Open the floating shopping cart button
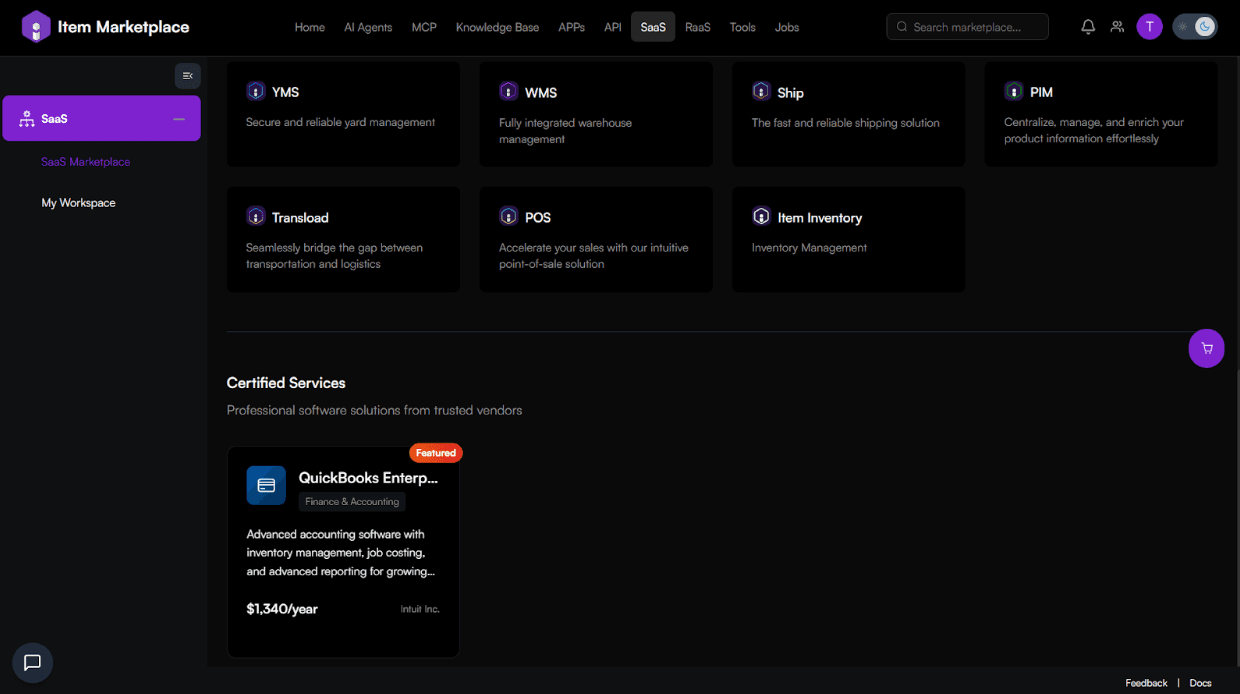Image resolution: width=1240 pixels, height=694 pixels. pos(1206,349)
